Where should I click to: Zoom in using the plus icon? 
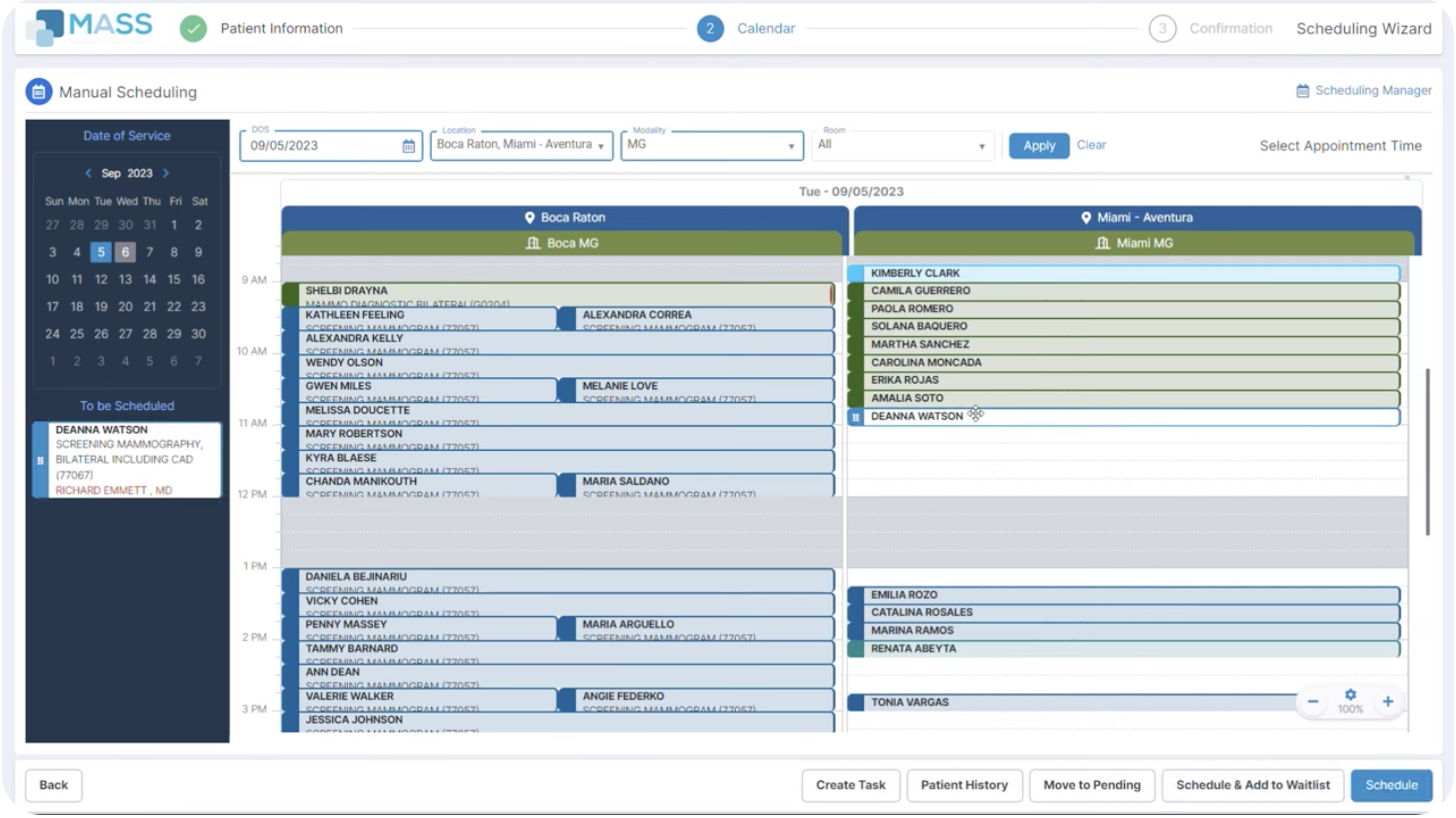click(1388, 701)
